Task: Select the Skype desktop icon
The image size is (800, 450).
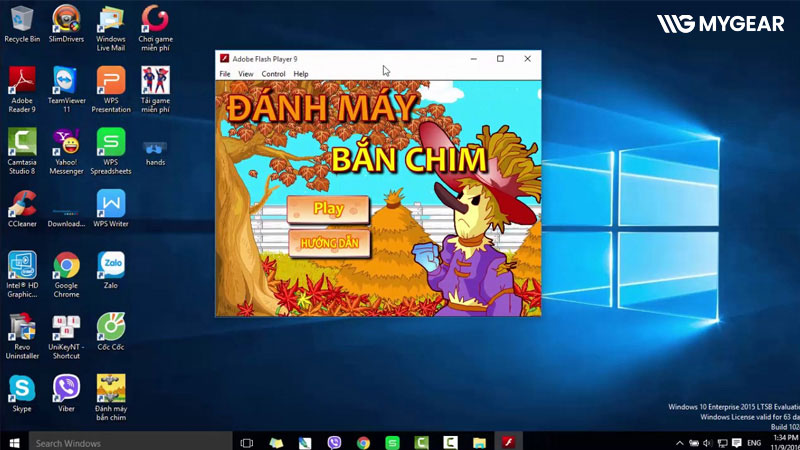Action: tap(22, 388)
